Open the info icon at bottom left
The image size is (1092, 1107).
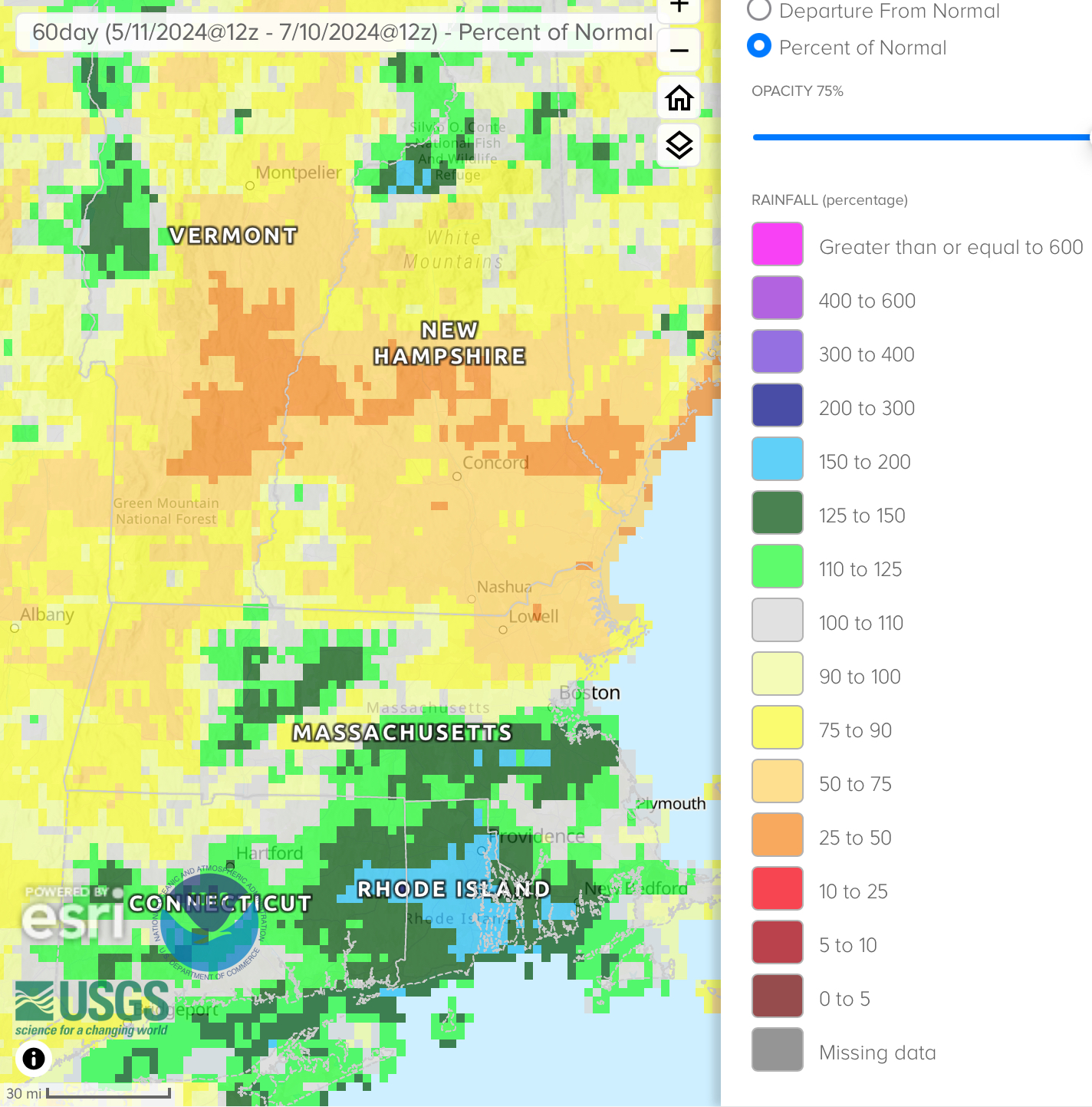pyautogui.click(x=34, y=1059)
